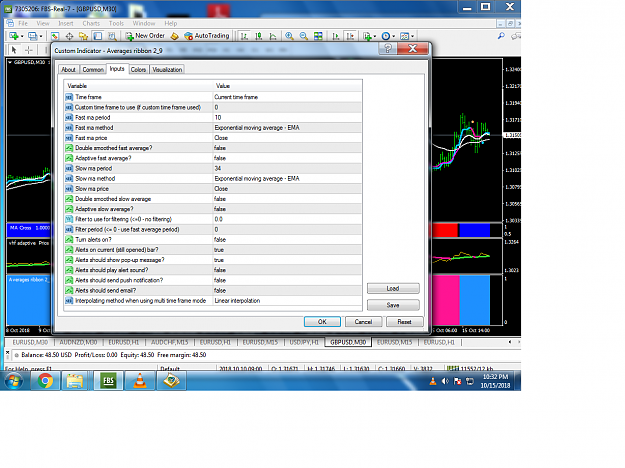This screenshot has width=625, height=468.
Task: Toggle Double smoothed fast average false value
Action: tap(287, 148)
